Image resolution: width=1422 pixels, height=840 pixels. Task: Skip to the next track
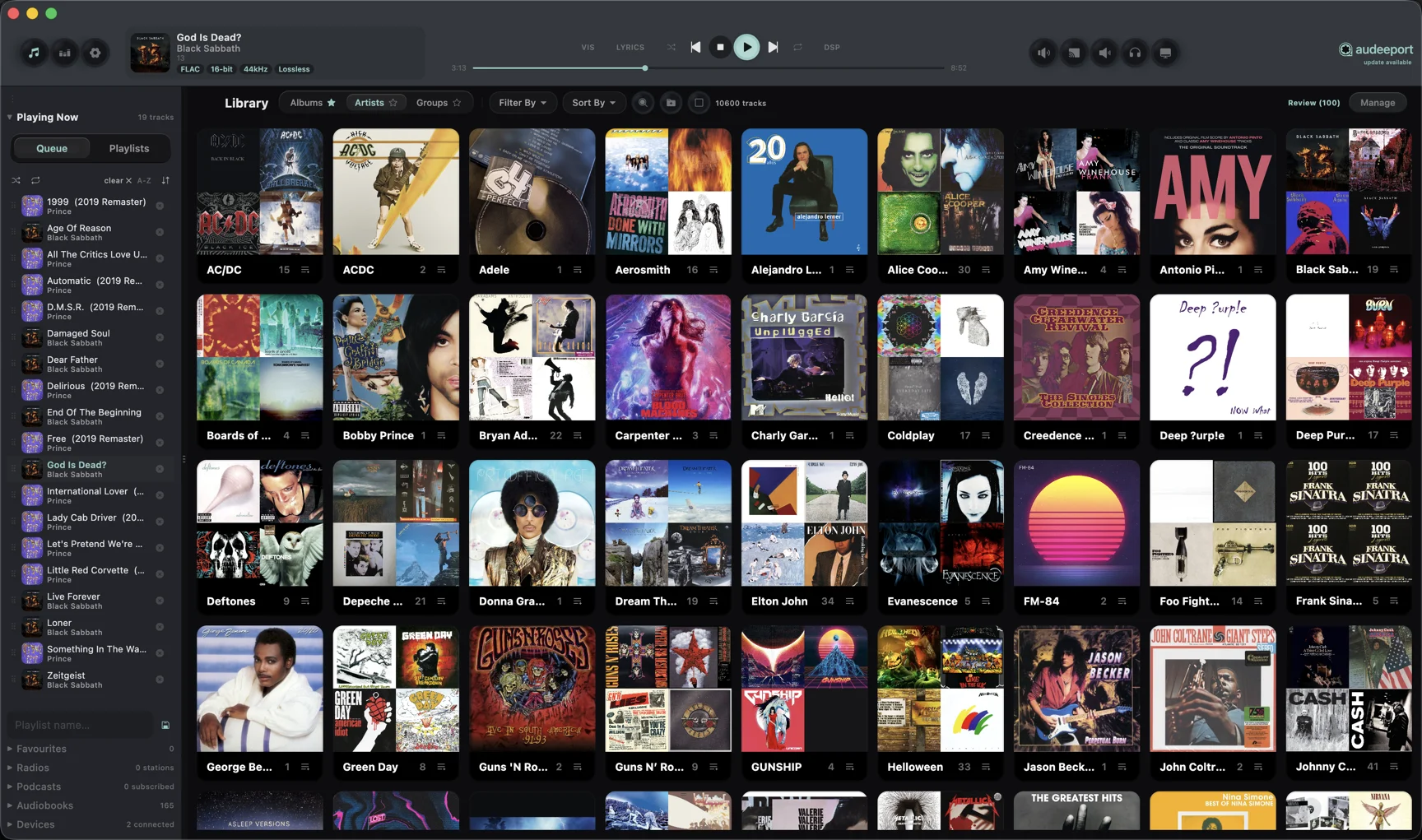click(x=773, y=47)
